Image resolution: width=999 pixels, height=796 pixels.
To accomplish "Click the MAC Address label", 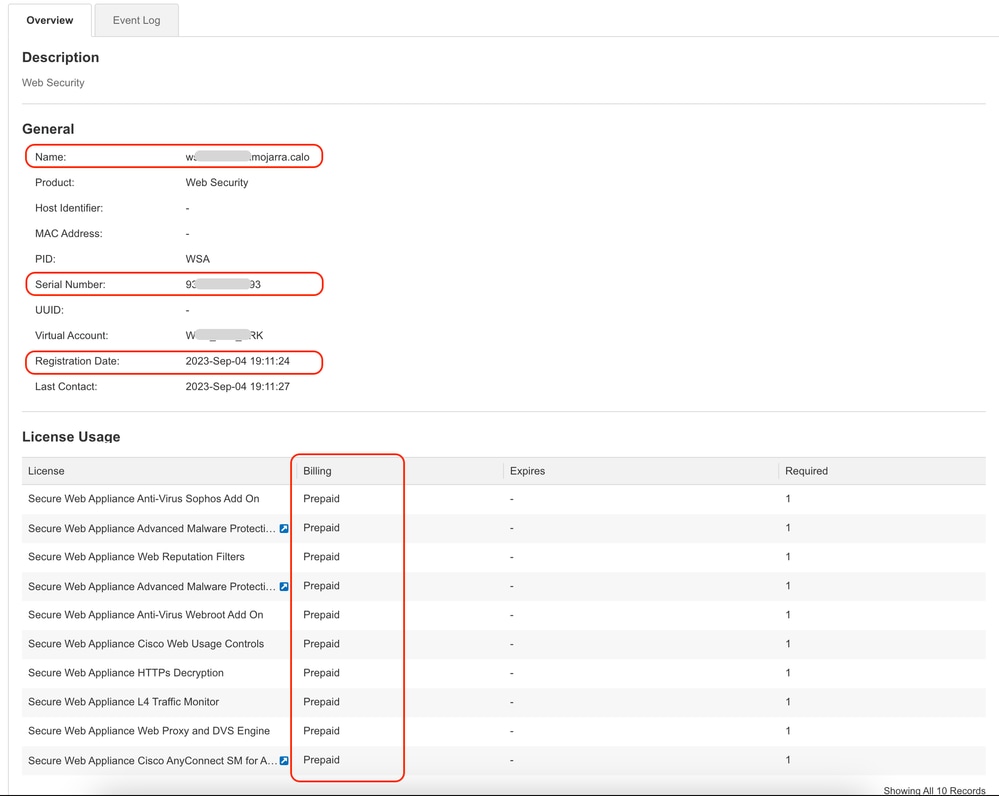I will click(69, 233).
